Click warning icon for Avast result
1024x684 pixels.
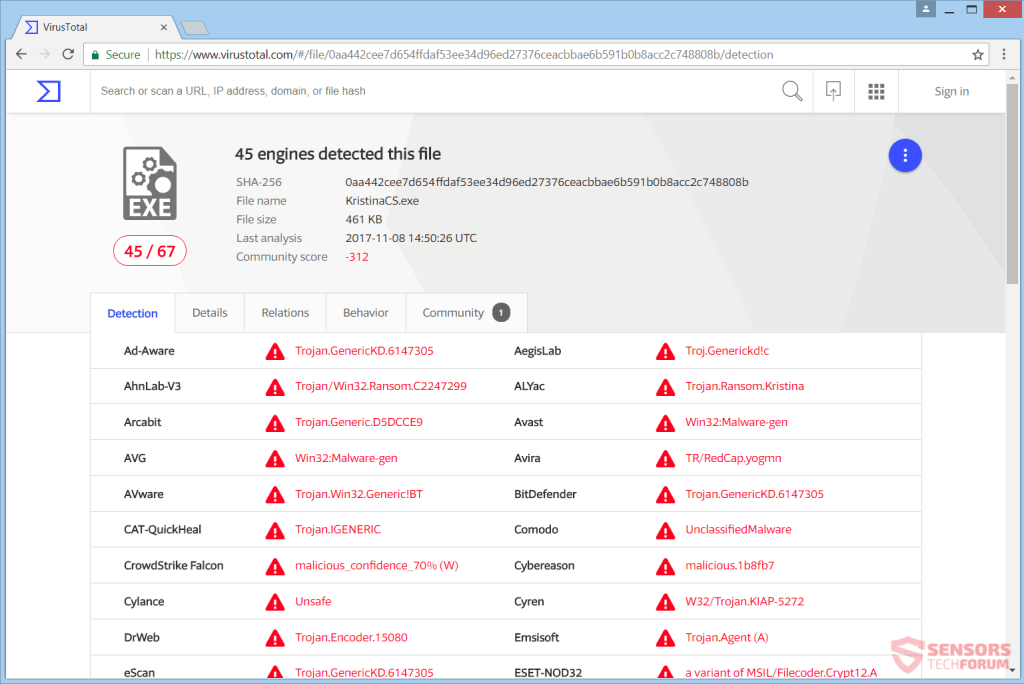click(x=665, y=423)
